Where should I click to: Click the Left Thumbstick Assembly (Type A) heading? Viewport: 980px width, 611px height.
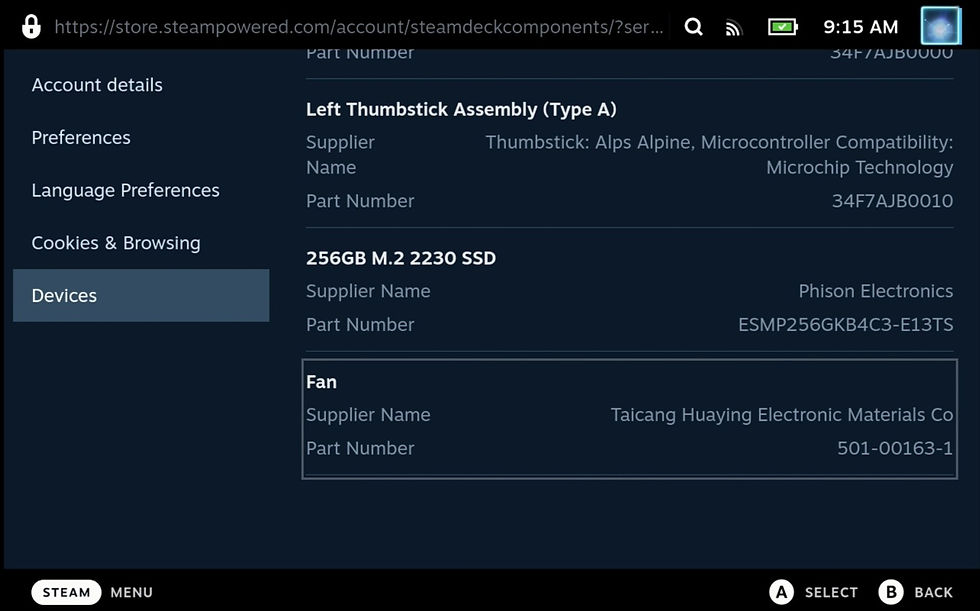461,109
